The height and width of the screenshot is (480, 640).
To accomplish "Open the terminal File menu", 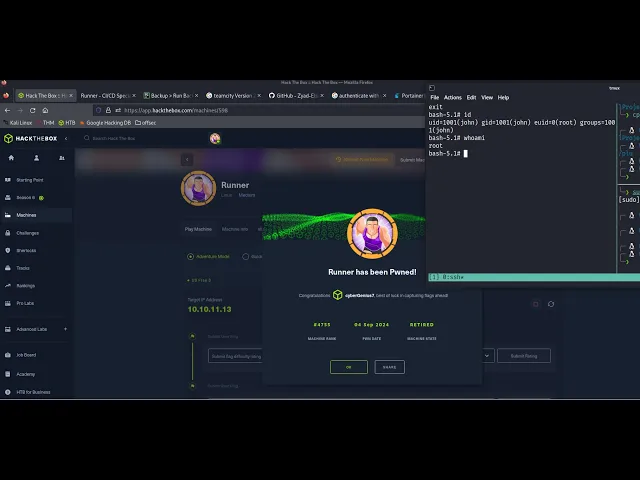I will coord(435,98).
